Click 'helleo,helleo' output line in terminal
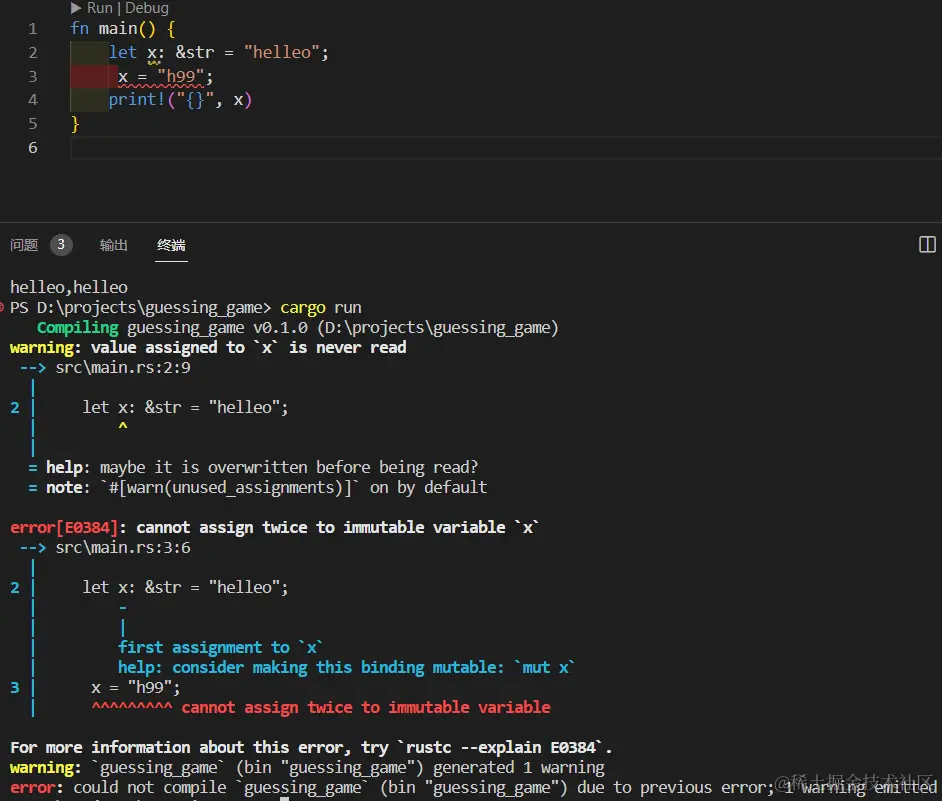Viewport: 942px width, 801px height. [69, 287]
